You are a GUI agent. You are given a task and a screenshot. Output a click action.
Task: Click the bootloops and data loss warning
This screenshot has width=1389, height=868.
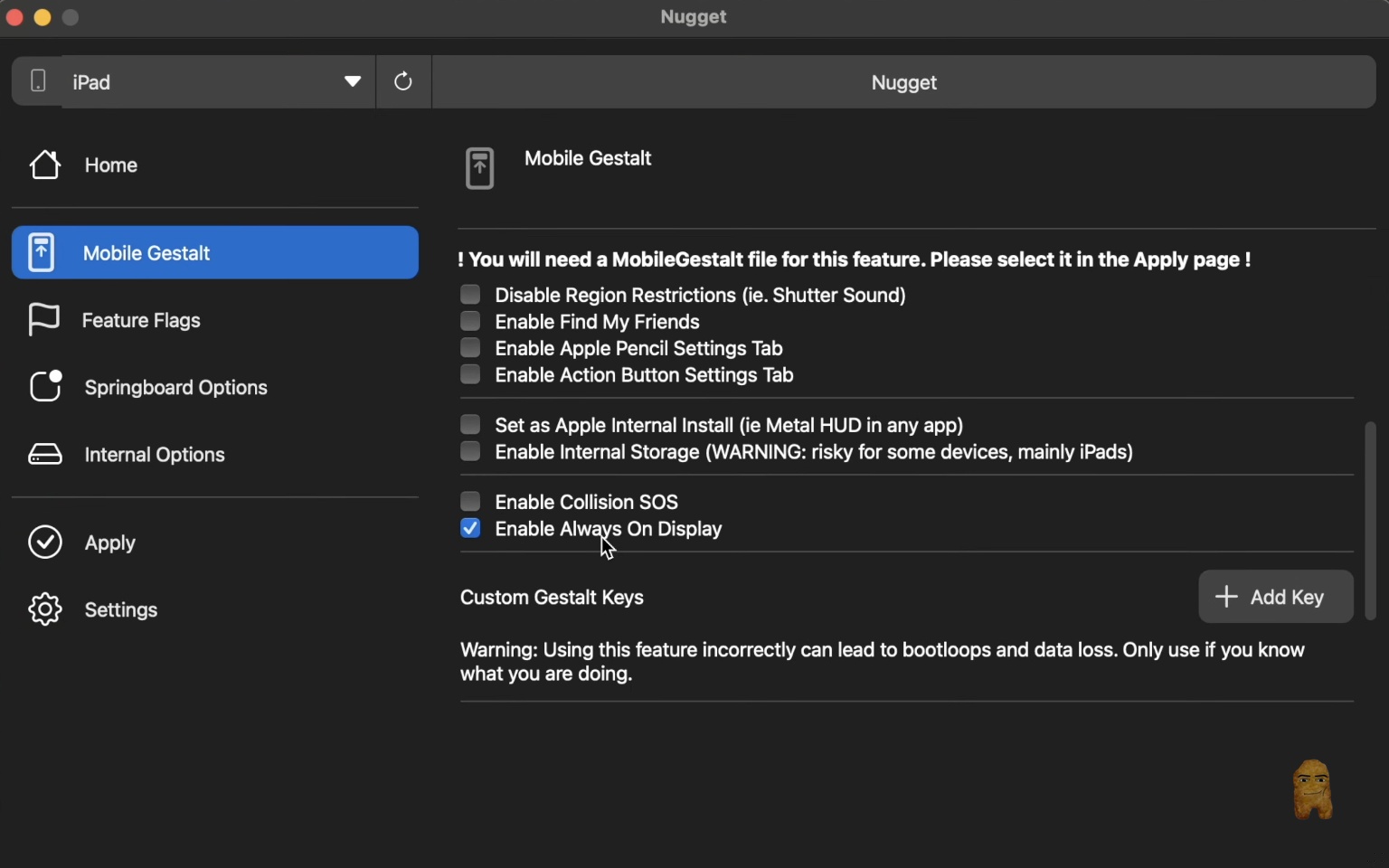coord(883,662)
